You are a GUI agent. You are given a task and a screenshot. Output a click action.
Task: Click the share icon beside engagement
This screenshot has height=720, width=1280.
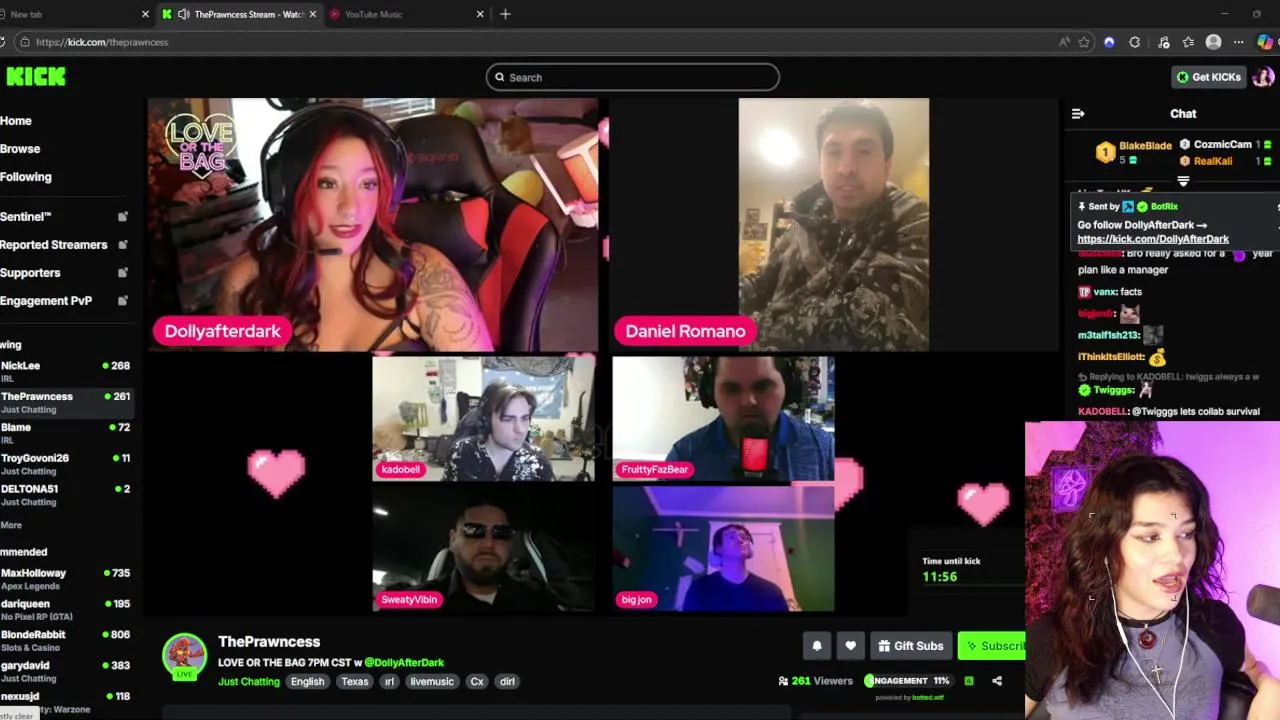tap(997, 681)
